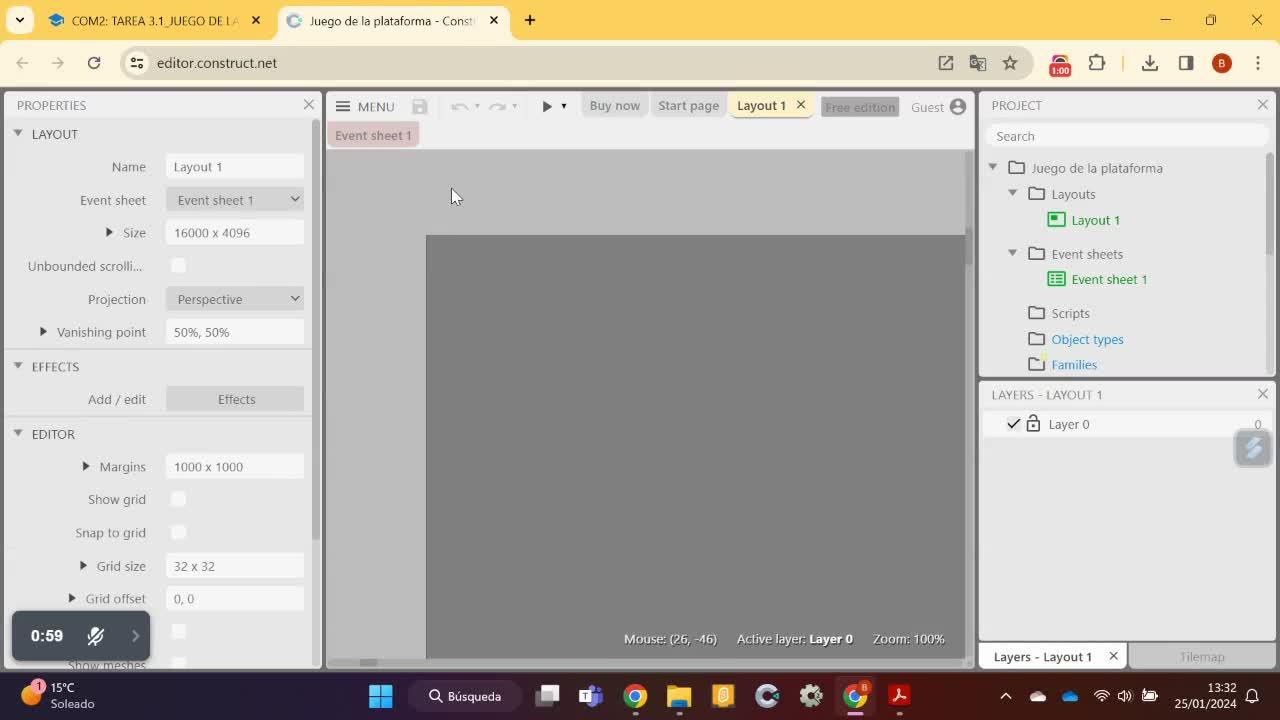
Task: Click the Free edition label button
Action: [x=860, y=107]
